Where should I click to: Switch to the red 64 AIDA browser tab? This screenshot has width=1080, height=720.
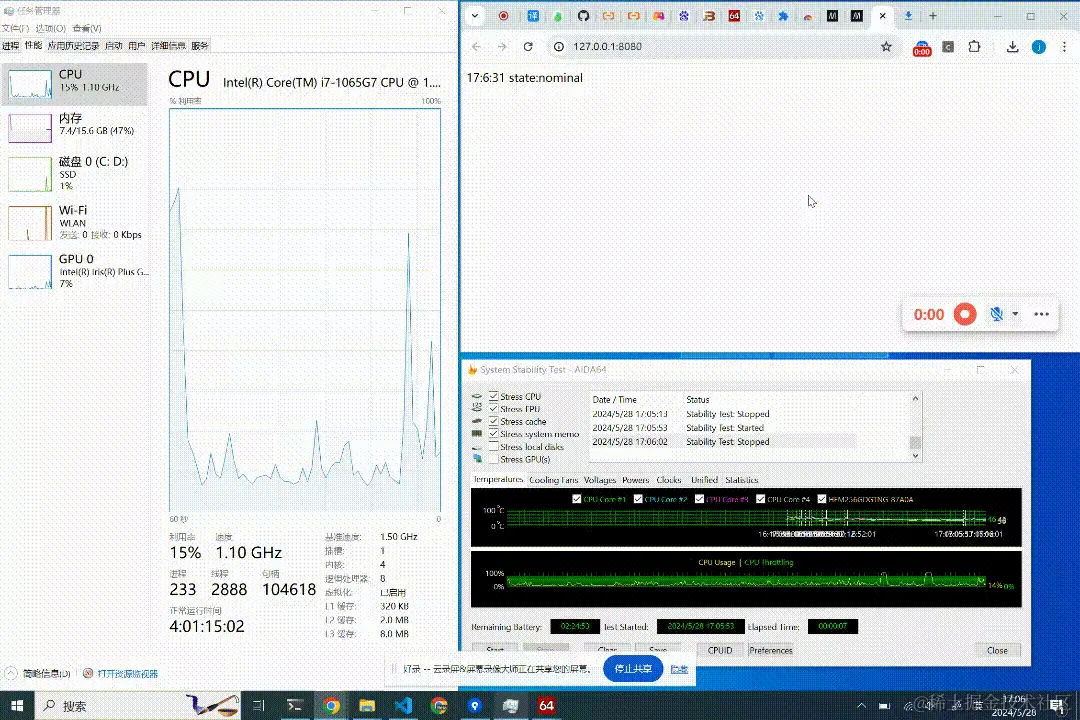pos(734,16)
